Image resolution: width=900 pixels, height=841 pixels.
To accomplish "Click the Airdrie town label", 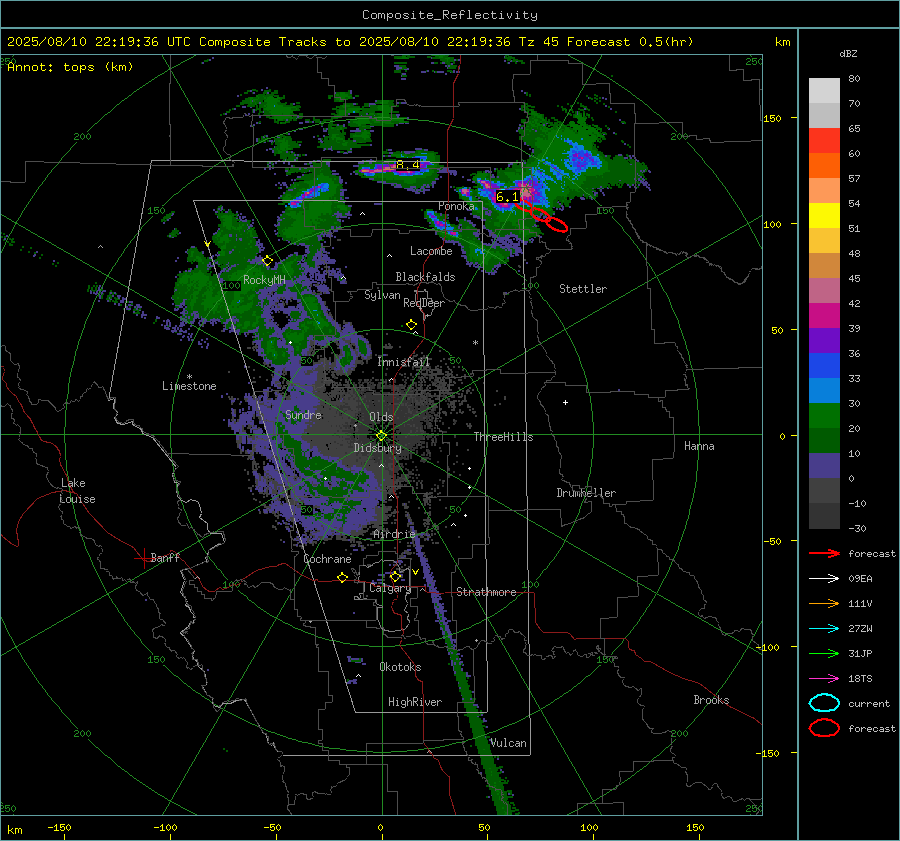I will (x=394, y=534).
